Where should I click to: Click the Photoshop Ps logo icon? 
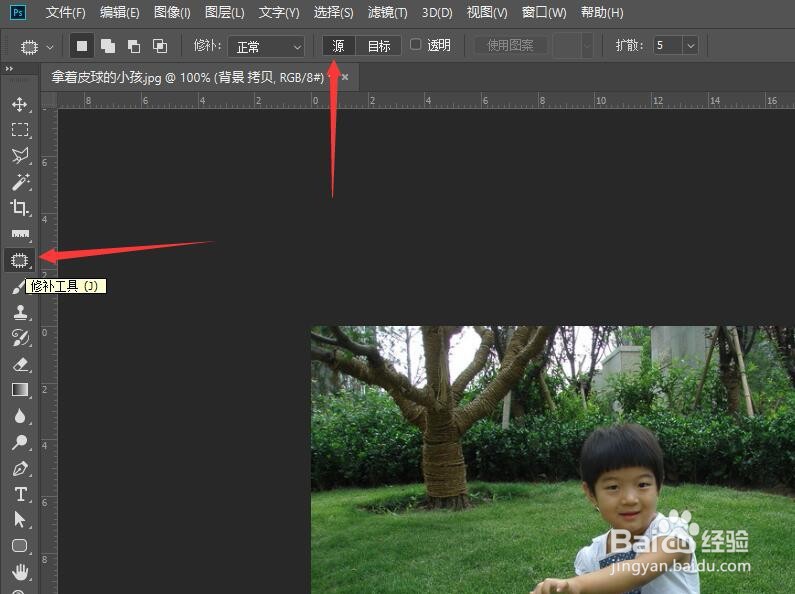(x=18, y=12)
